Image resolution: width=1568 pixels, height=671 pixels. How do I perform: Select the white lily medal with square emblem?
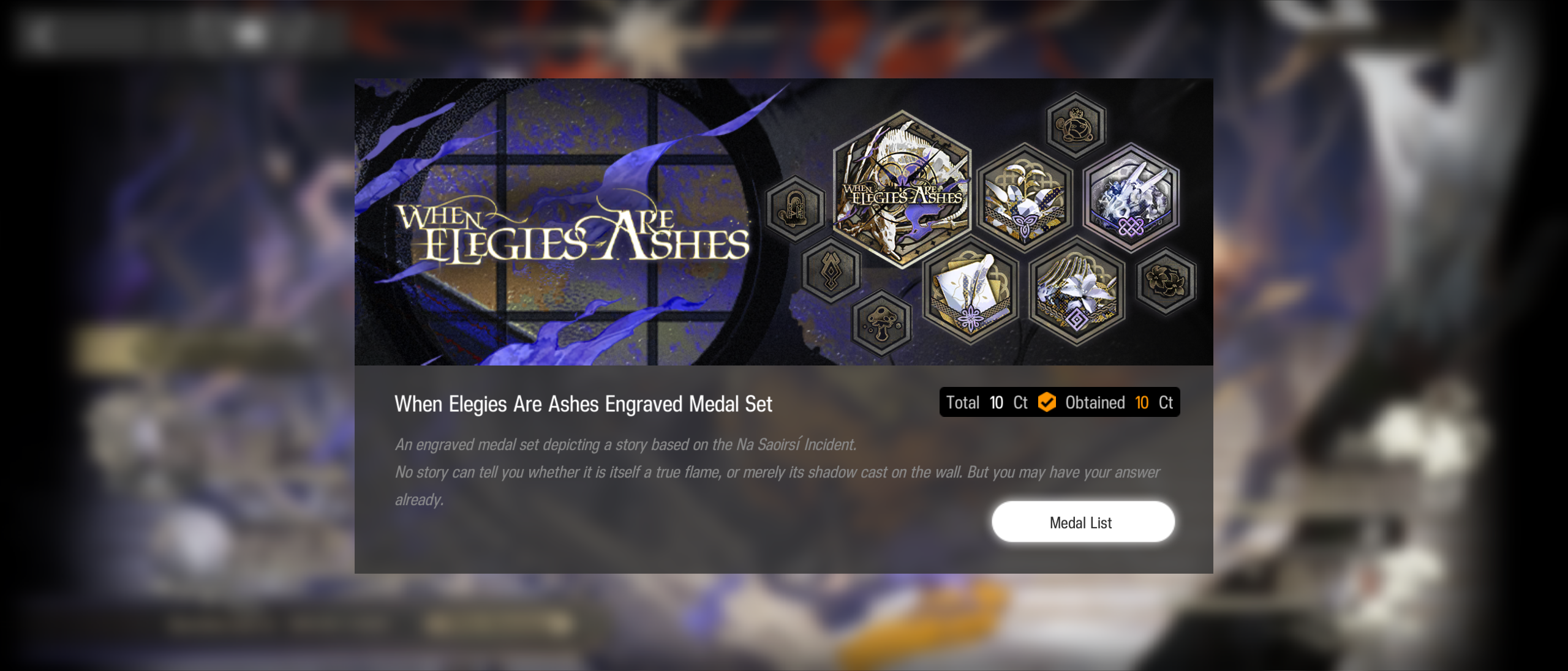pos(1076,292)
